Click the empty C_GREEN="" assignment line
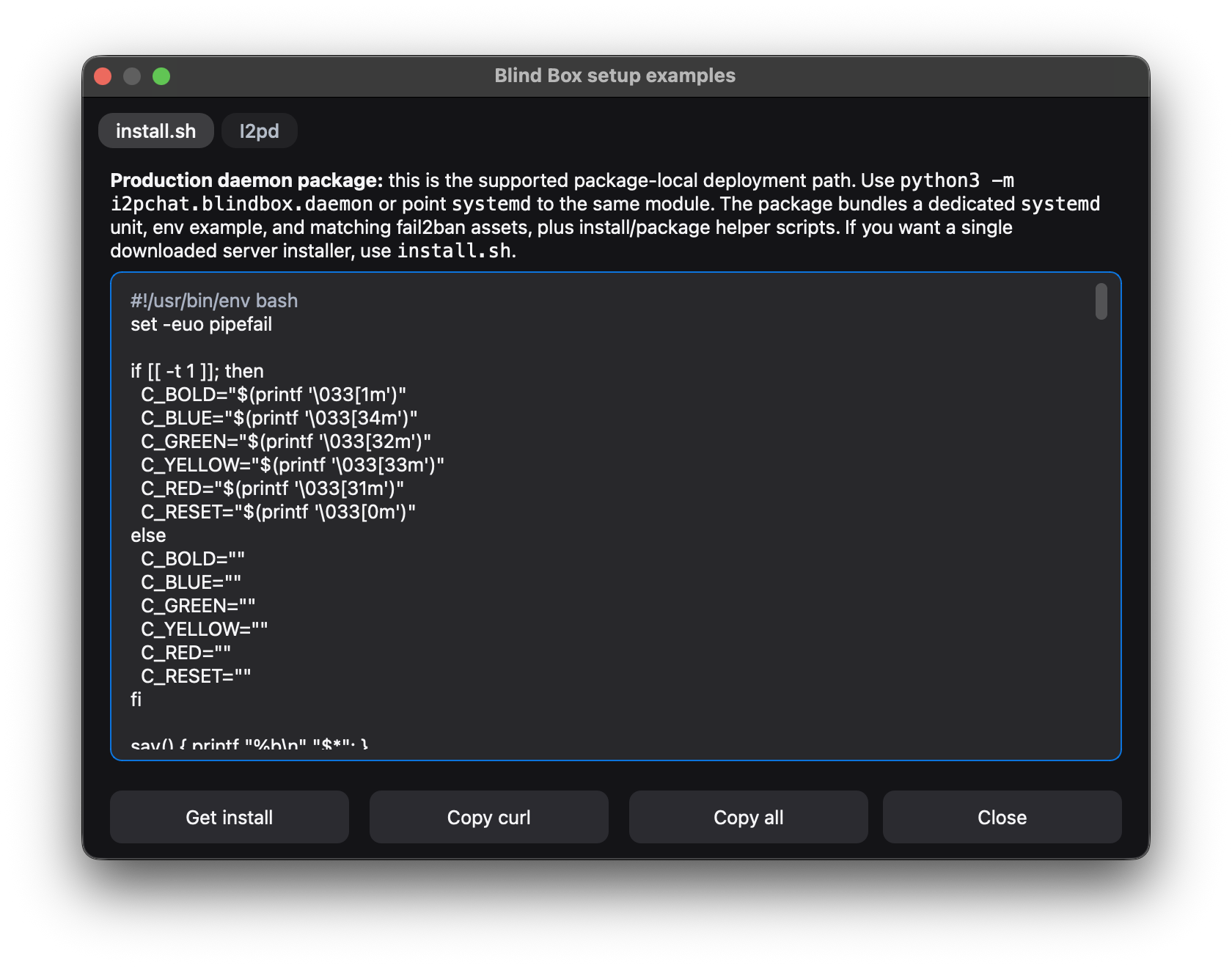Image resolution: width=1232 pixels, height=968 pixels. pos(199,606)
